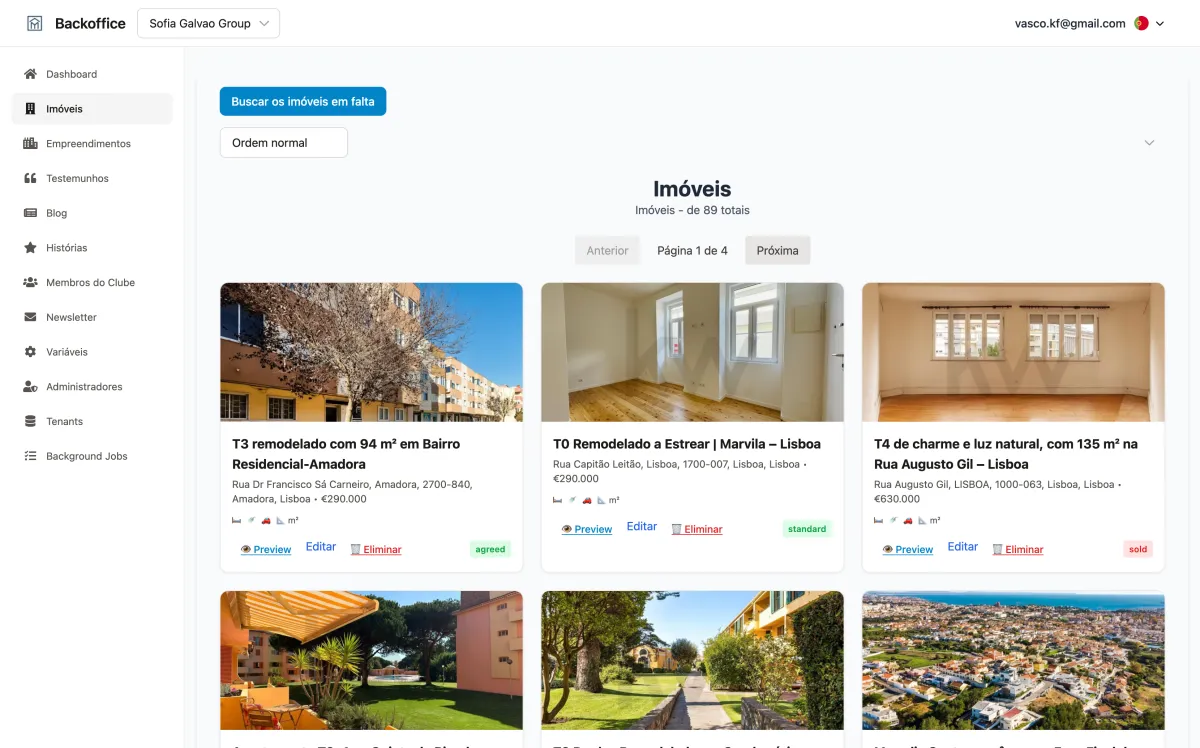This screenshot has height=748, width=1200.
Task: Click Buscar os imóveis em falta button
Action: [303, 102]
